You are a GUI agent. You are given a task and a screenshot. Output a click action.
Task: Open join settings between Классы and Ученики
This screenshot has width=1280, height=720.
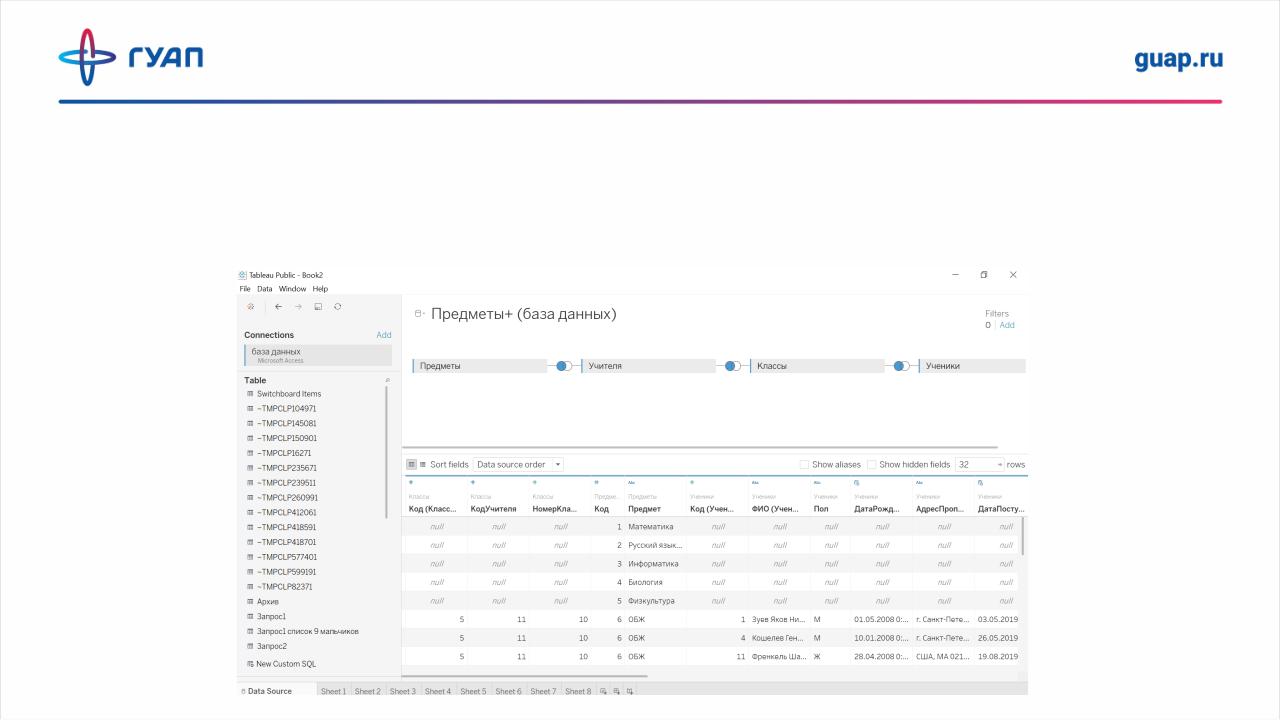click(x=901, y=366)
